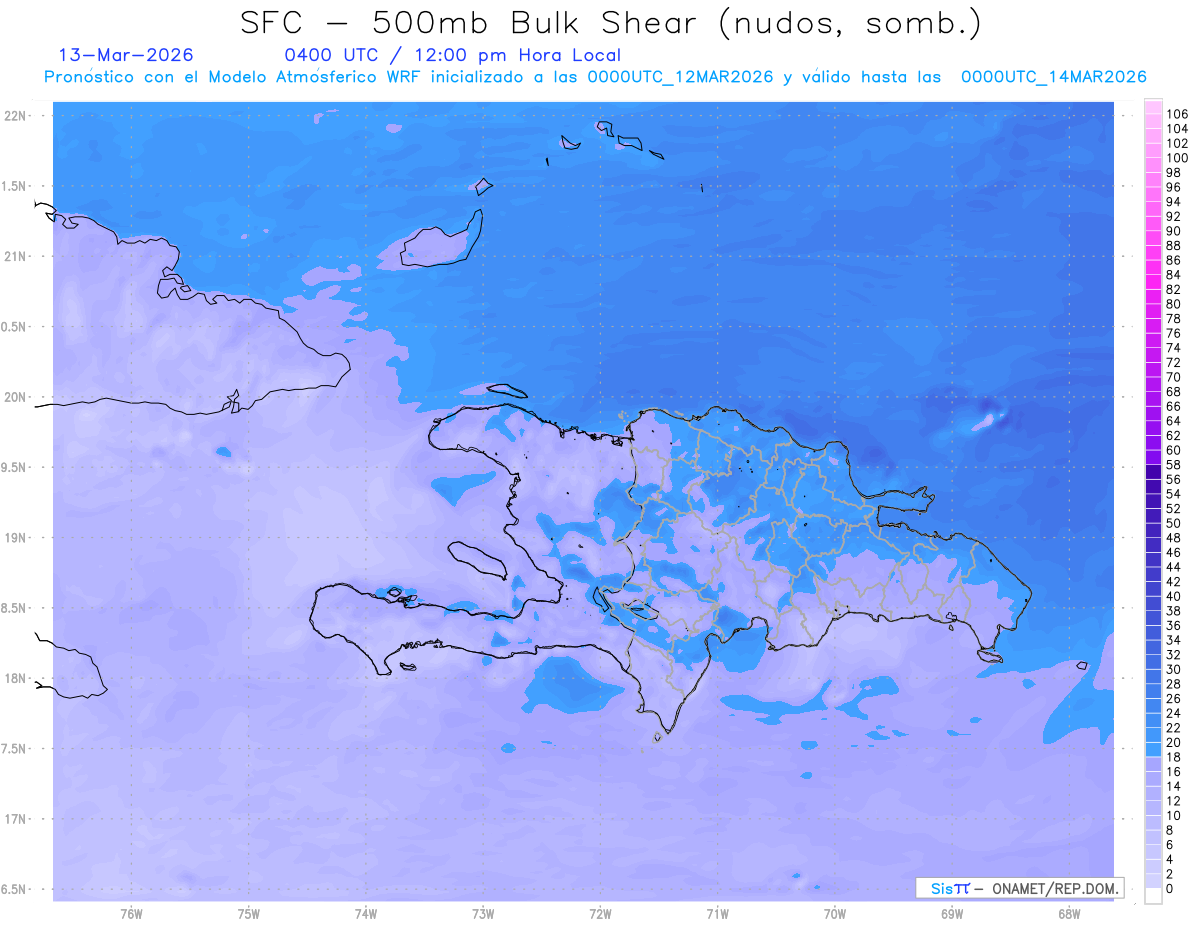
Task: Click the color scale value "0"
Action: coord(1170,889)
